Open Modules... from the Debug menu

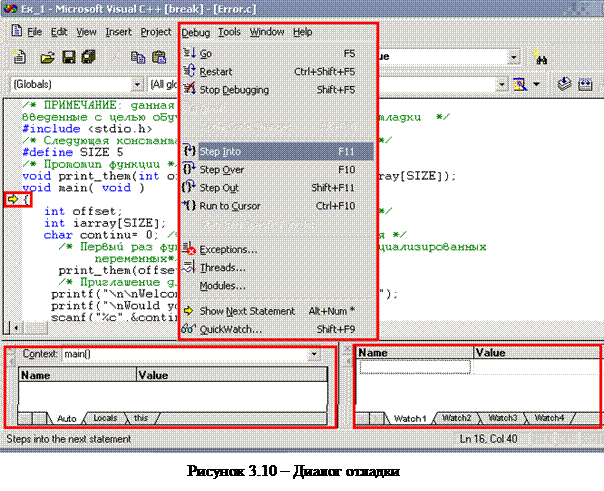tap(277, 286)
